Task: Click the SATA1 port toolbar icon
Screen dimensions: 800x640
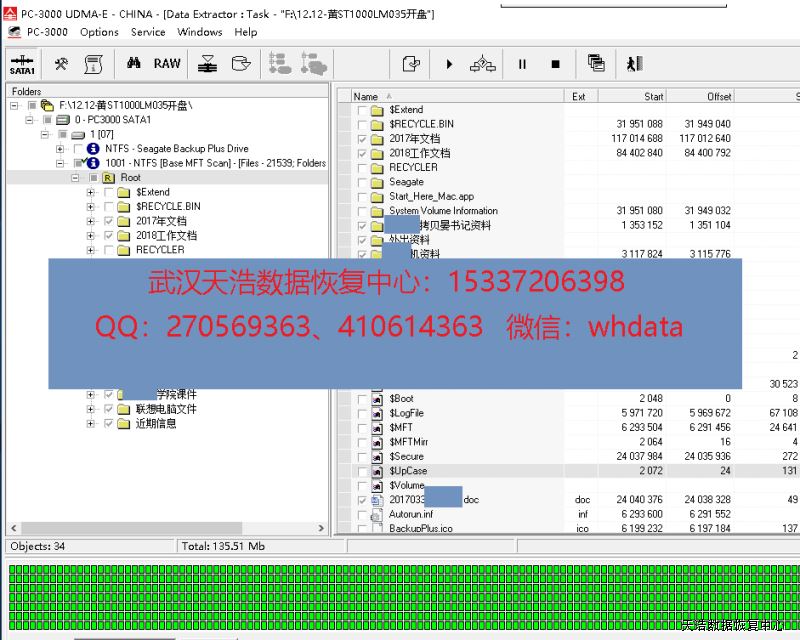Action: tap(22, 64)
